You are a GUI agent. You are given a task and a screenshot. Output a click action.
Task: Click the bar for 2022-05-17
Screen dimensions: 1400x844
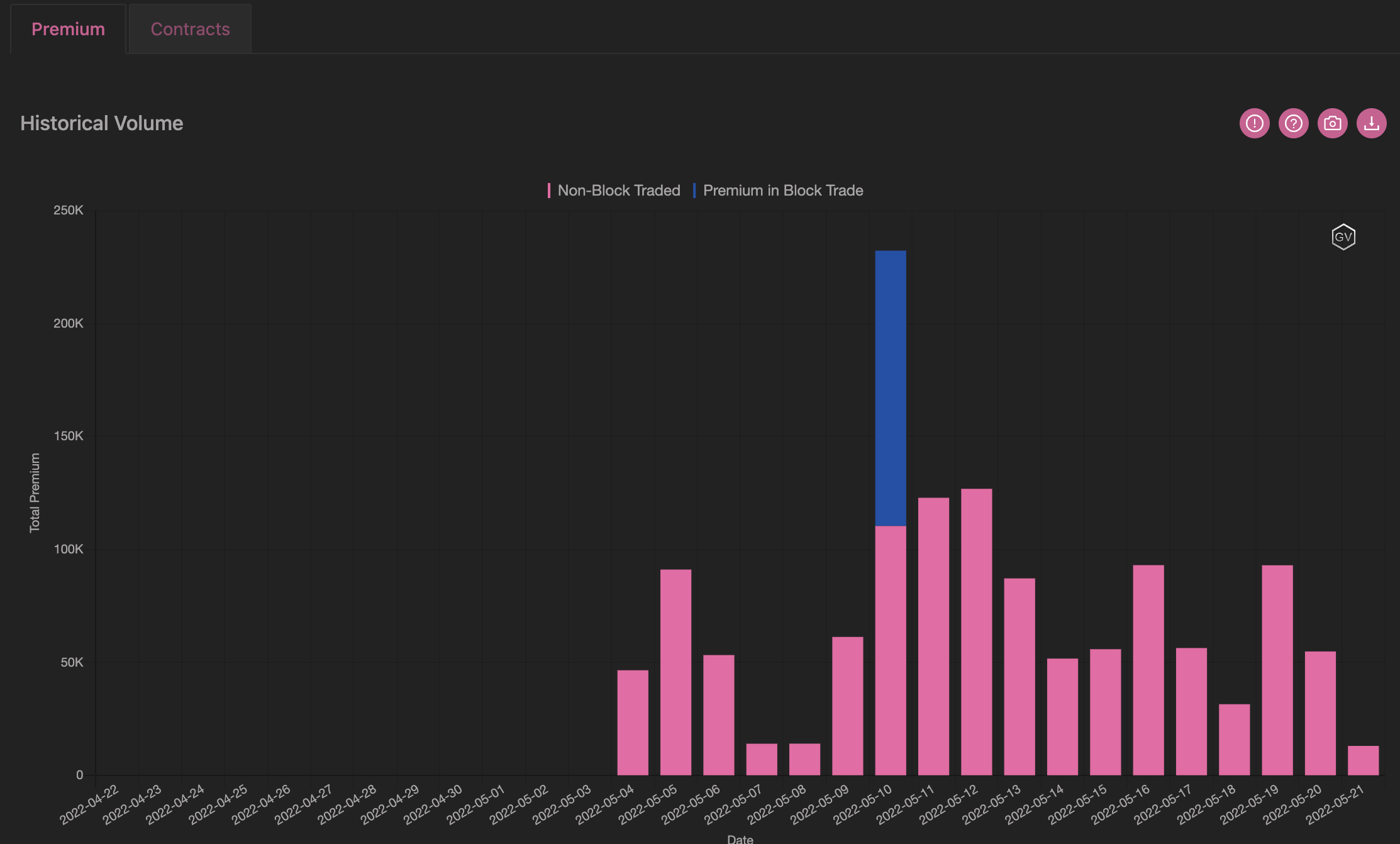[1191, 711]
